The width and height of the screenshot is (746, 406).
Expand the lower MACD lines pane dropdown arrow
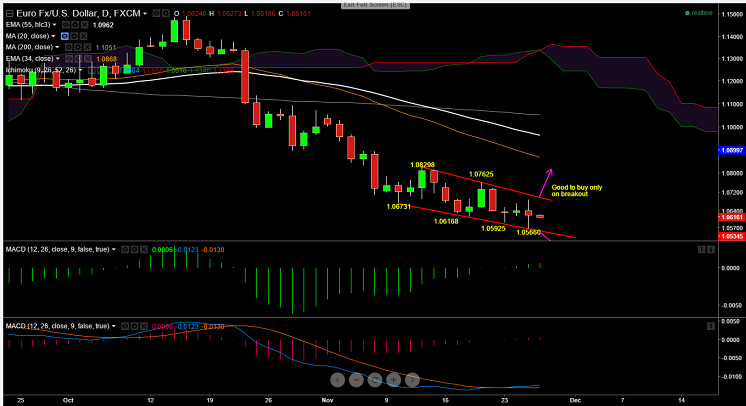point(114,326)
